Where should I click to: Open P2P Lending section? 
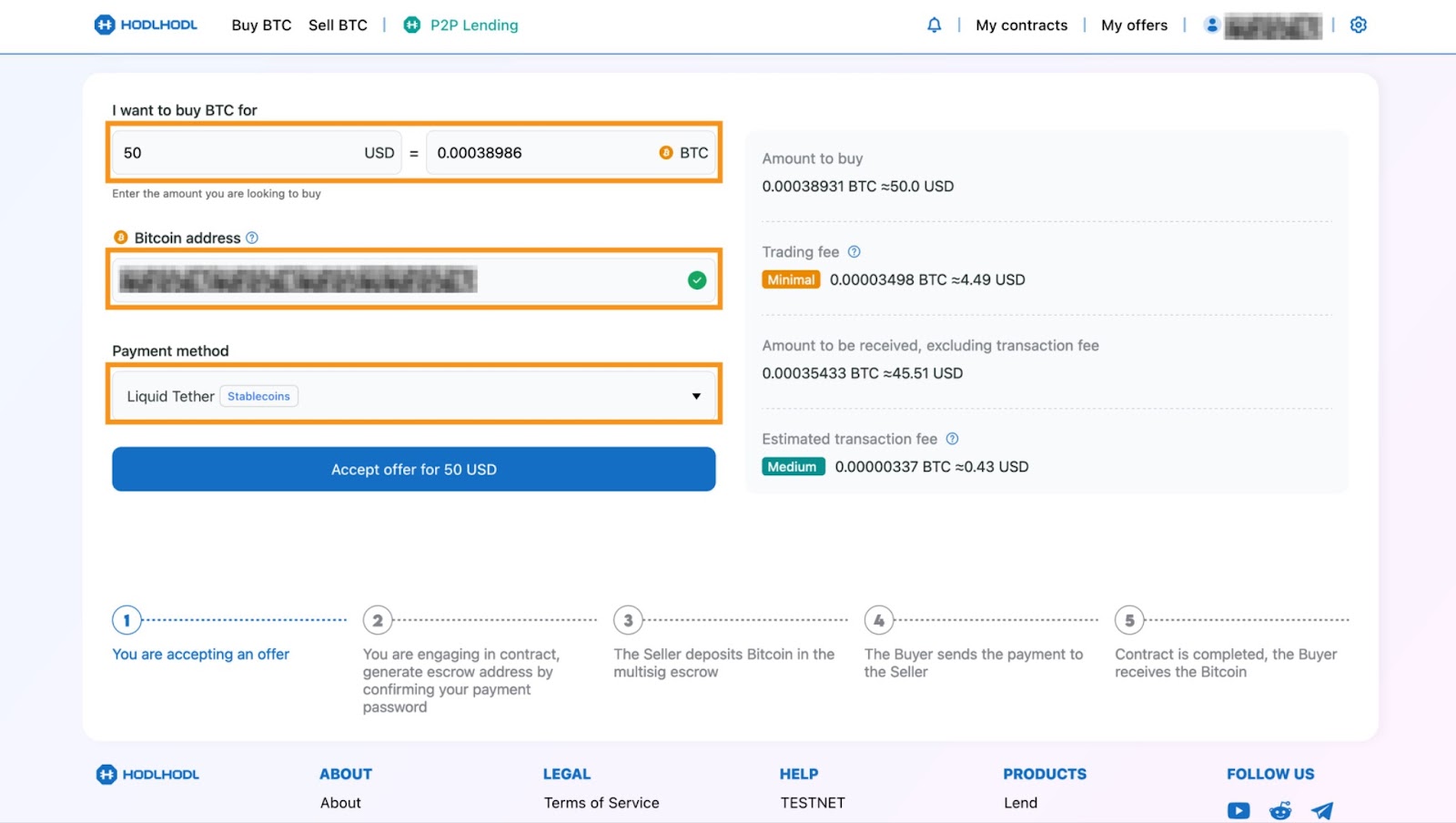click(x=474, y=25)
